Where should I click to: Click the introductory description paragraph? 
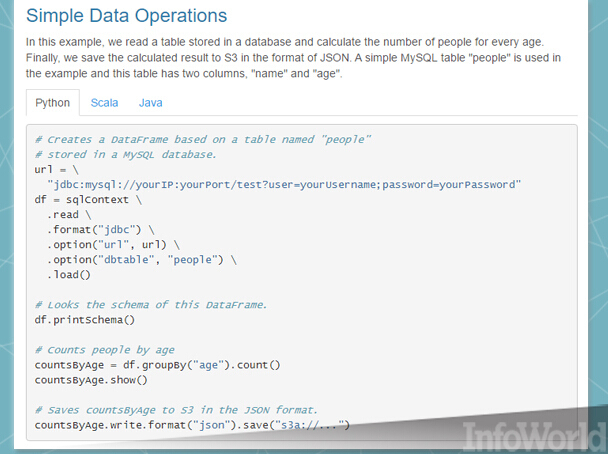pos(293,58)
